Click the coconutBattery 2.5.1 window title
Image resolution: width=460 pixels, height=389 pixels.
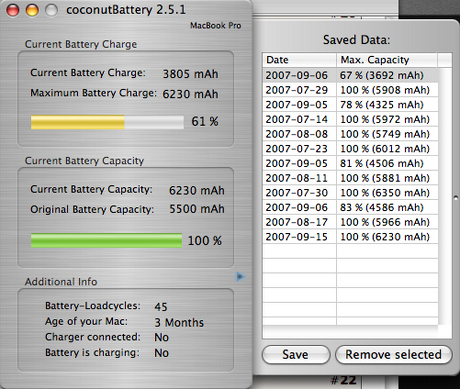(x=126, y=10)
